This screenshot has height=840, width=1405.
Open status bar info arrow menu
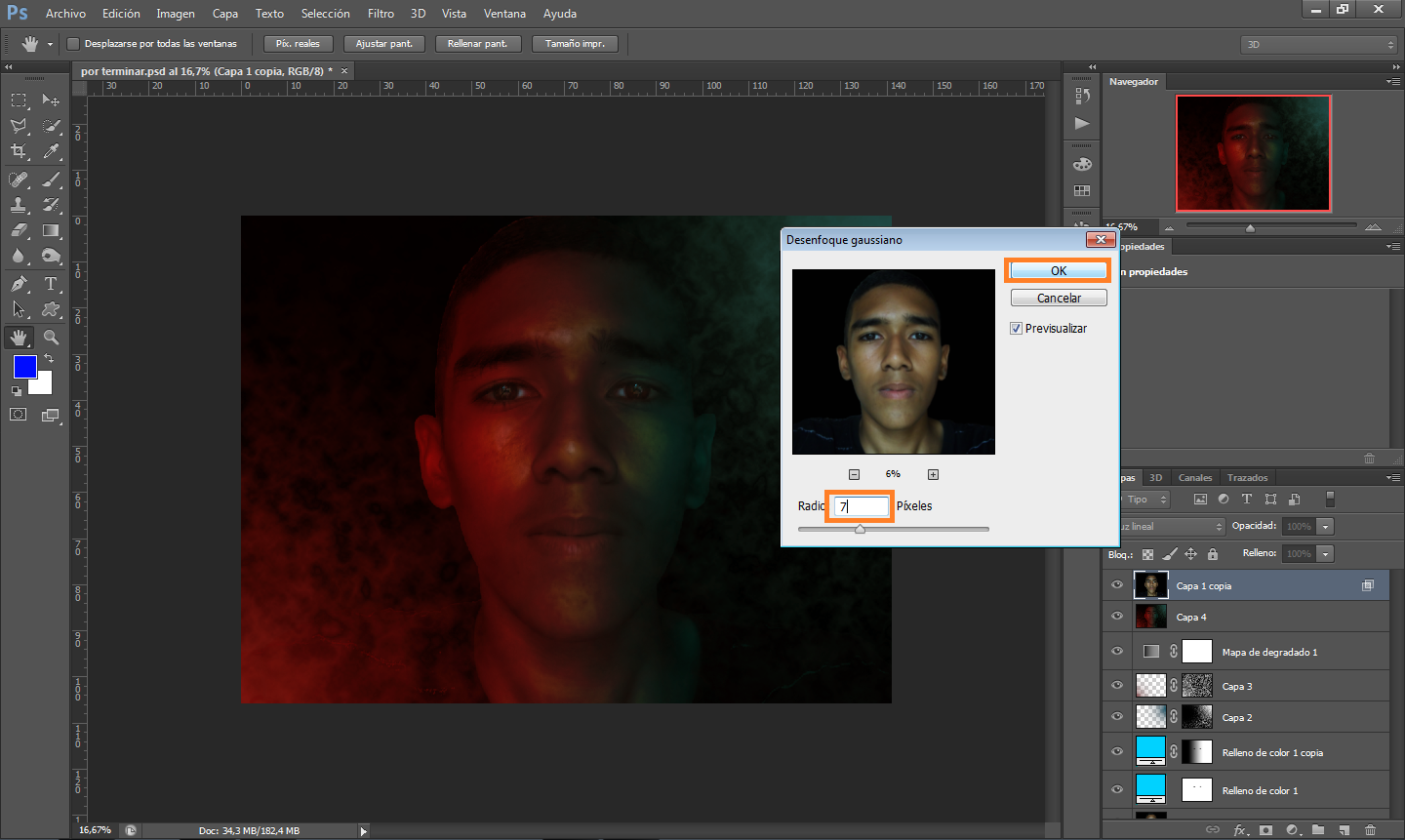pos(364,831)
